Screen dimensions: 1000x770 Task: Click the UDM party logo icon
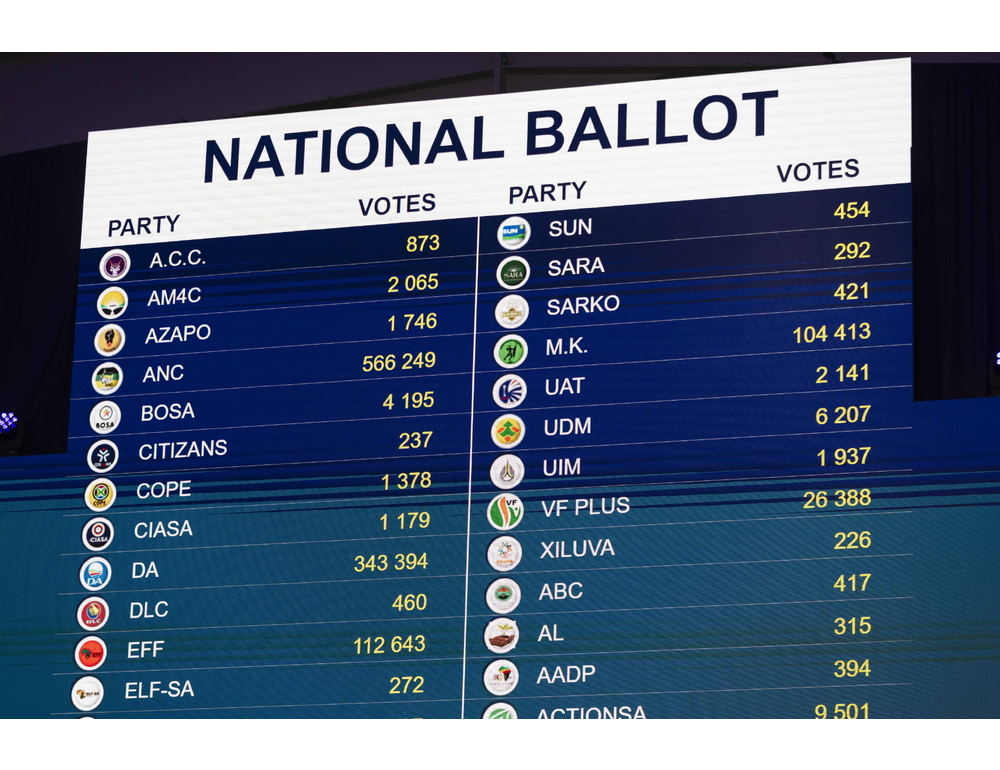pyautogui.click(x=508, y=431)
